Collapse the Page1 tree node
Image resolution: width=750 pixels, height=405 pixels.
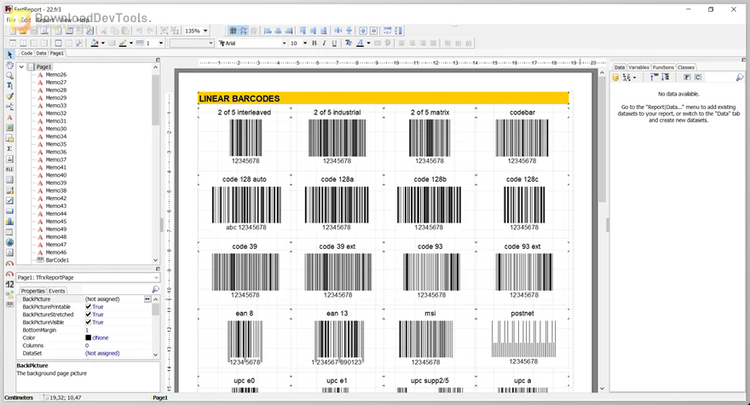tap(22, 67)
